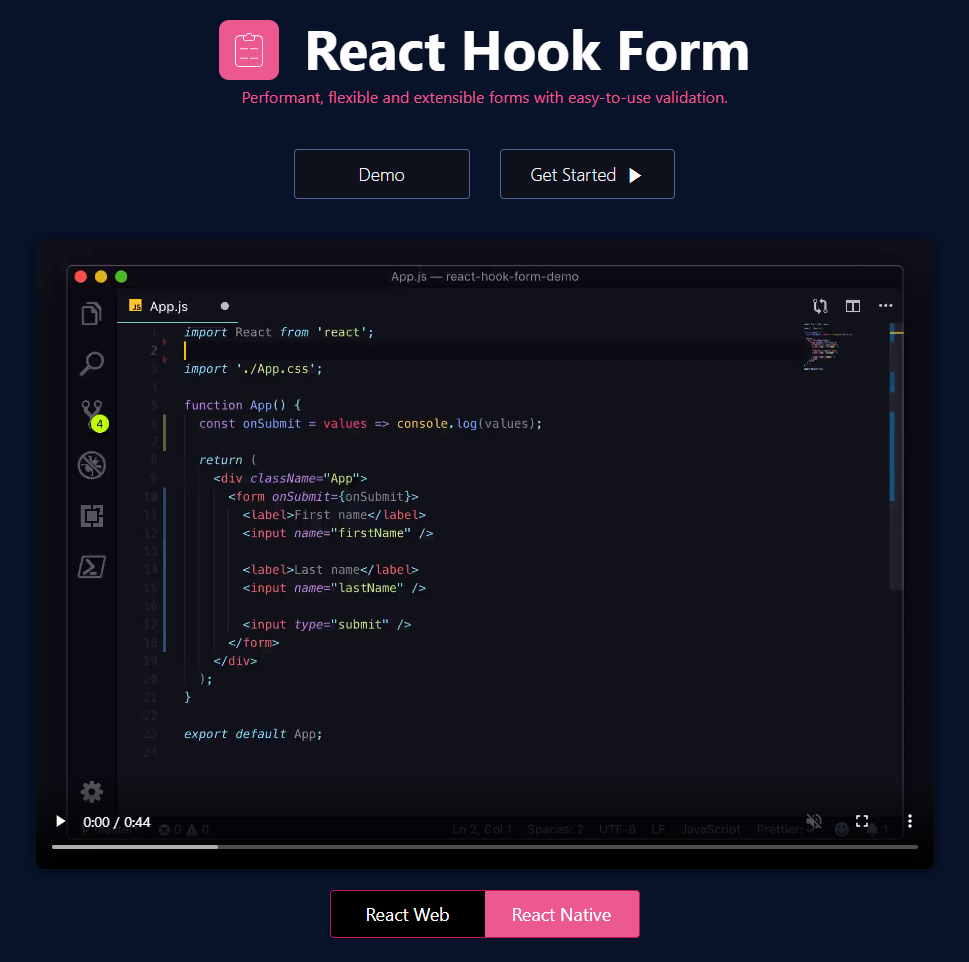Click the closing '</form>' tag line
969x962 pixels.
(x=253, y=643)
